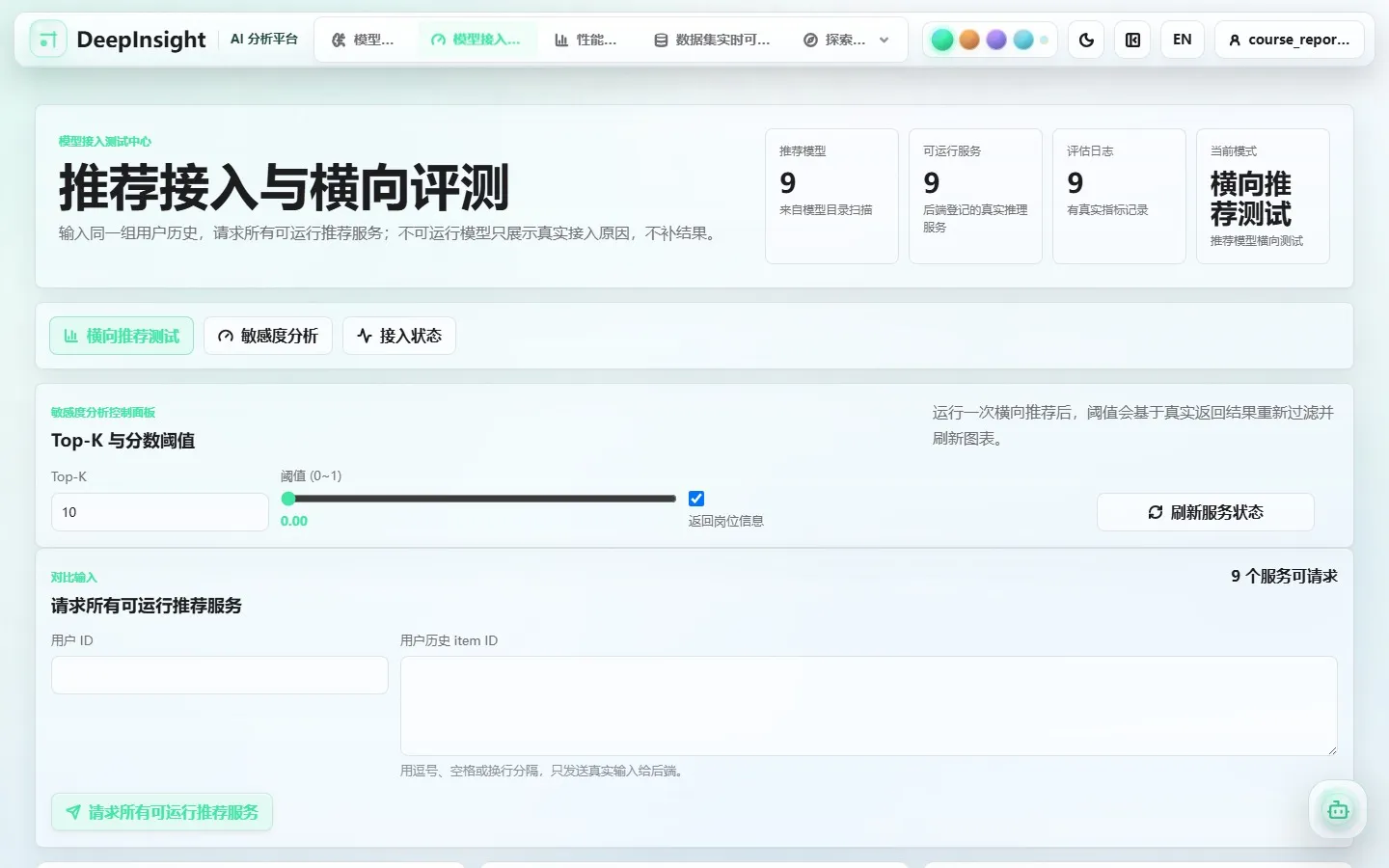
Task: Open the 探索… compass nav item
Action: [x=835, y=40]
